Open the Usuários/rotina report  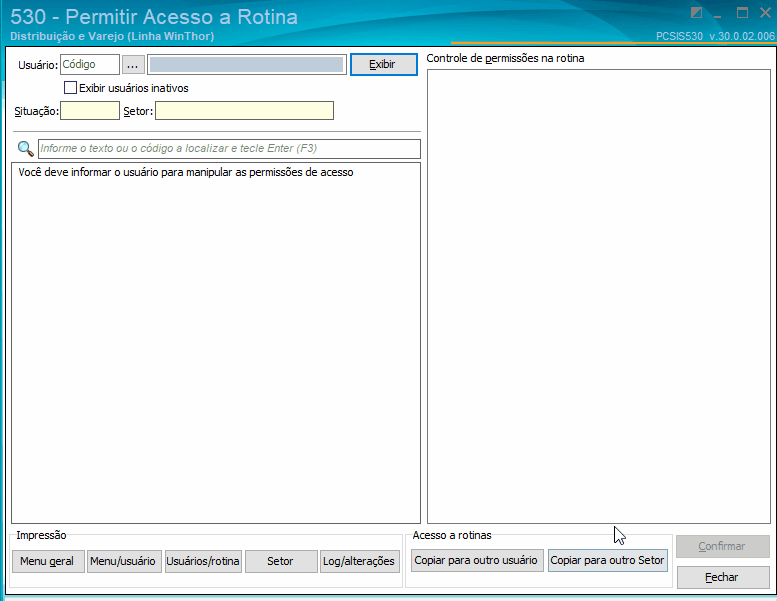pos(203,561)
